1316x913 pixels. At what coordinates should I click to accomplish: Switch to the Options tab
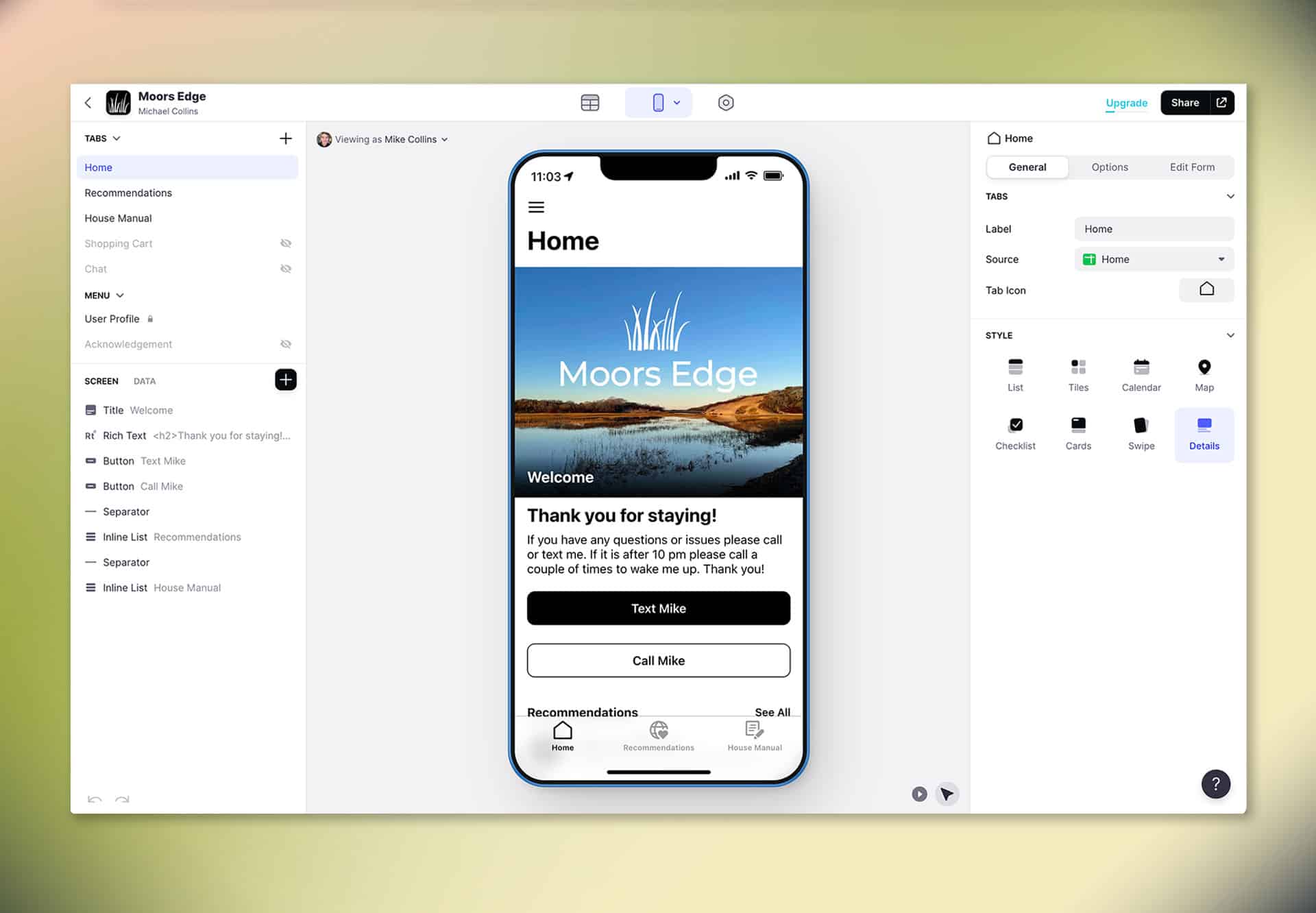1109,167
